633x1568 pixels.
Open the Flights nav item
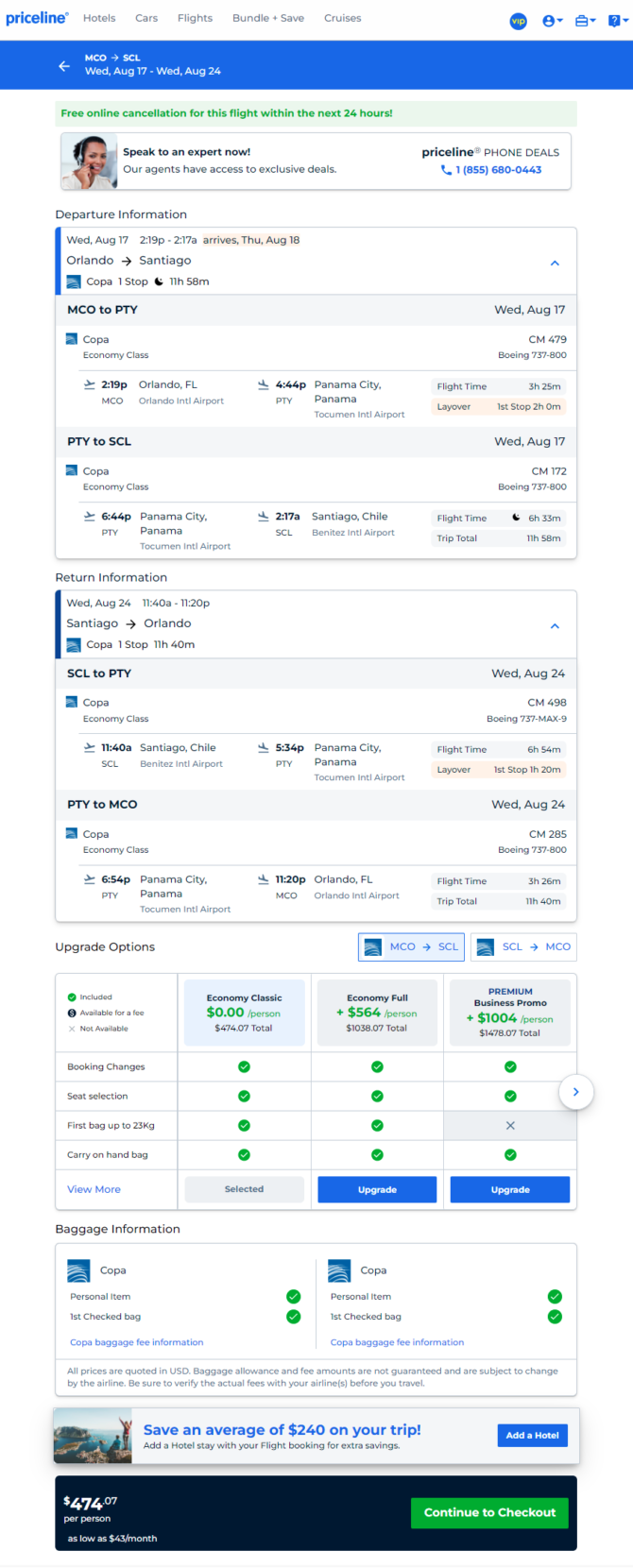[x=195, y=18]
